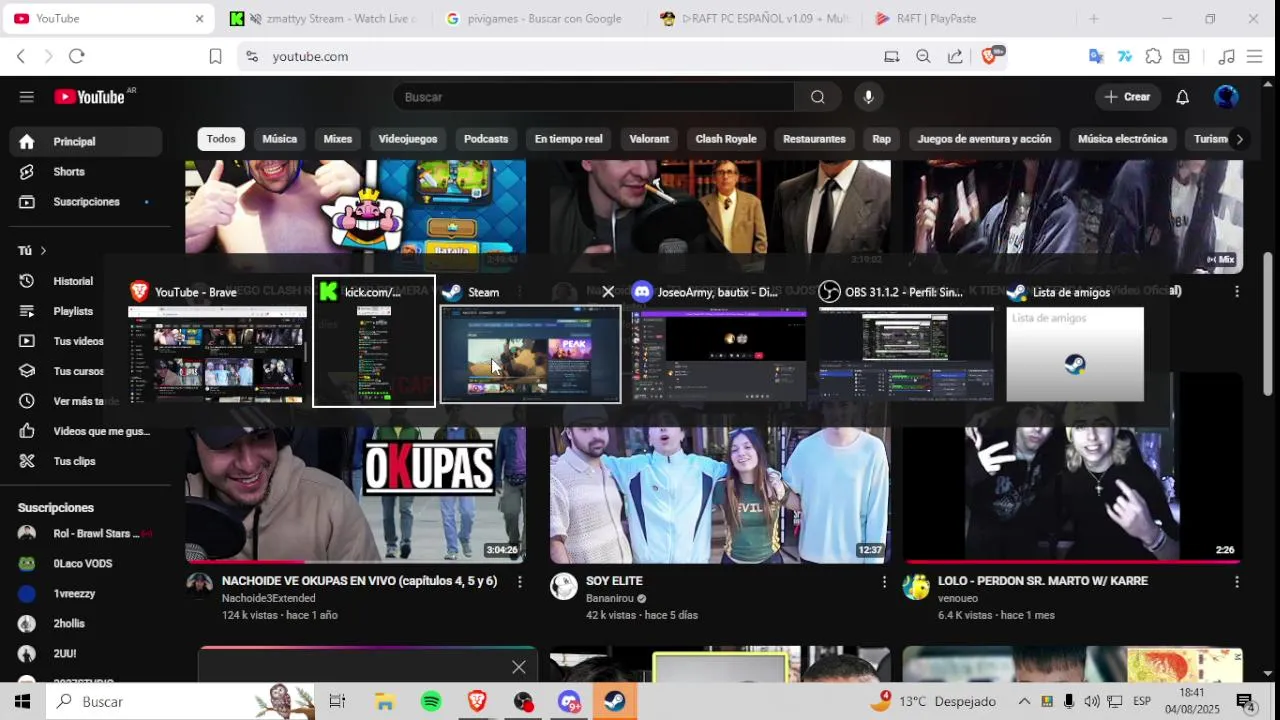Open the Crear menu
This screenshot has height=720, width=1280.
coord(1127,97)
